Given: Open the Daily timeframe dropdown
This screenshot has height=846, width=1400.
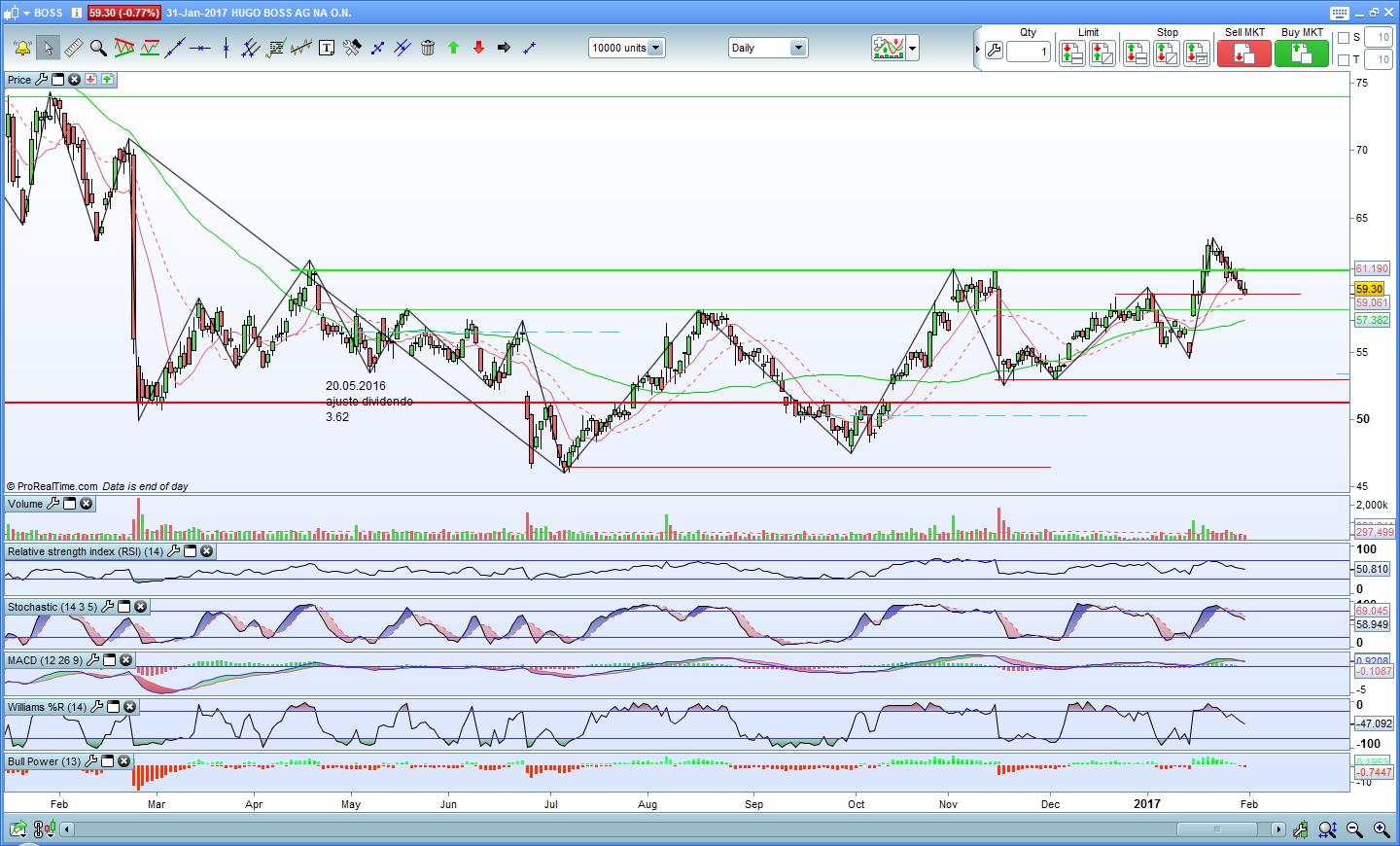Looking at the screenshot, I should [x=768, y=48].
